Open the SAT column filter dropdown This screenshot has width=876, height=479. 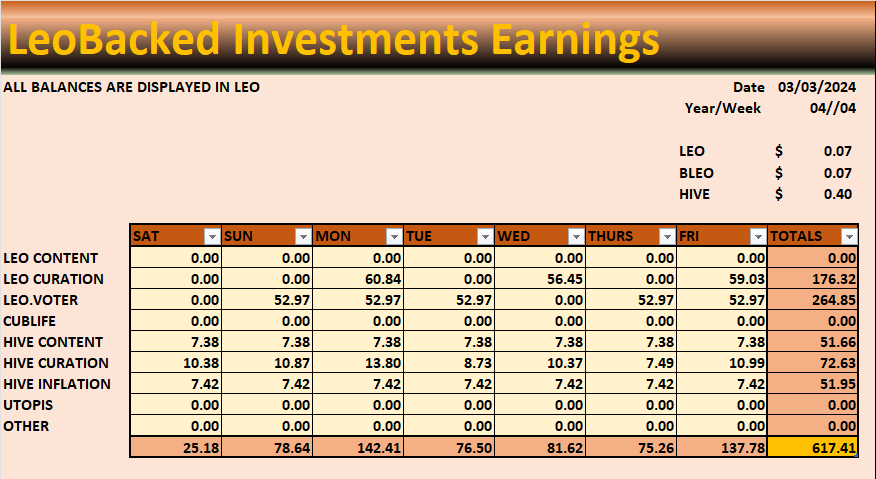click(212, 236)
